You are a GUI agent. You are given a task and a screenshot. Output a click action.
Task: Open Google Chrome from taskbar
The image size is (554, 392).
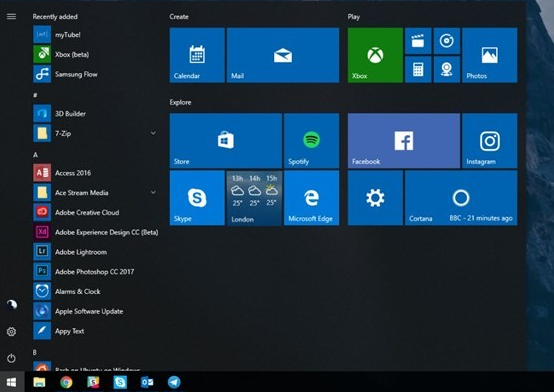click(66, 382)
